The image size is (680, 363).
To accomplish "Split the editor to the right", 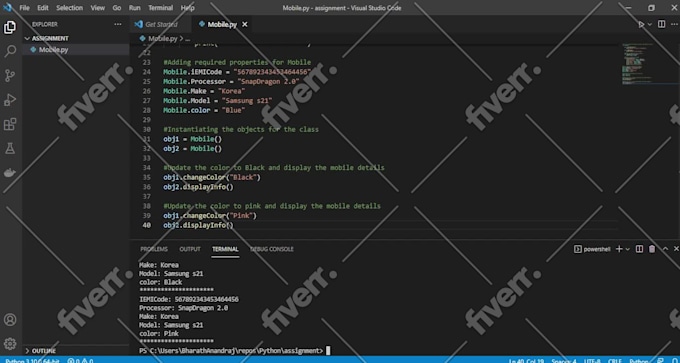I will tap(661, 24).
